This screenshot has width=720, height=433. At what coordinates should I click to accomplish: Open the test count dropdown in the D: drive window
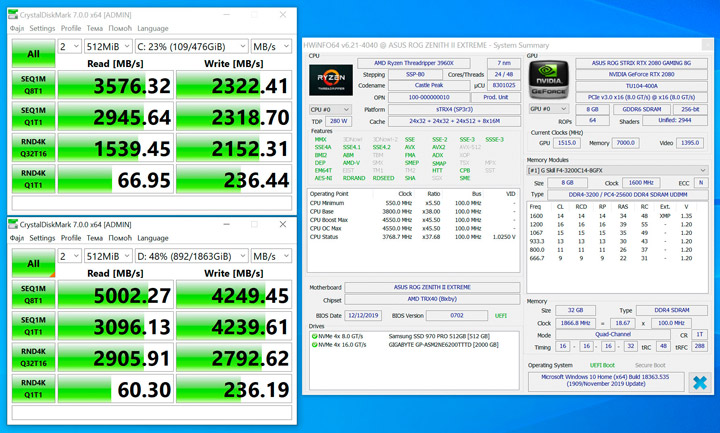tap(70, 256)
